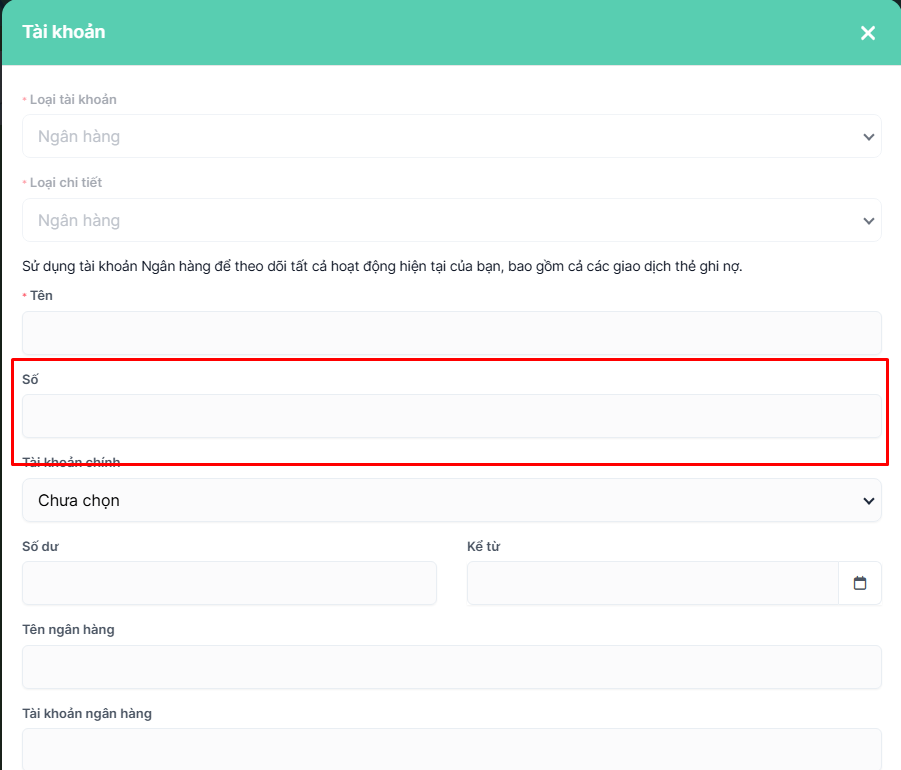This screenshot has width=901, height=770.
Task: Select the Tài khoản ngân hàng text field
Action: [451, 748]
